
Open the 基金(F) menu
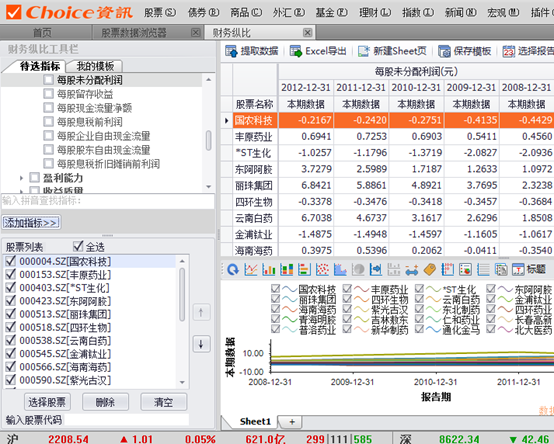[x=331, y=13]
